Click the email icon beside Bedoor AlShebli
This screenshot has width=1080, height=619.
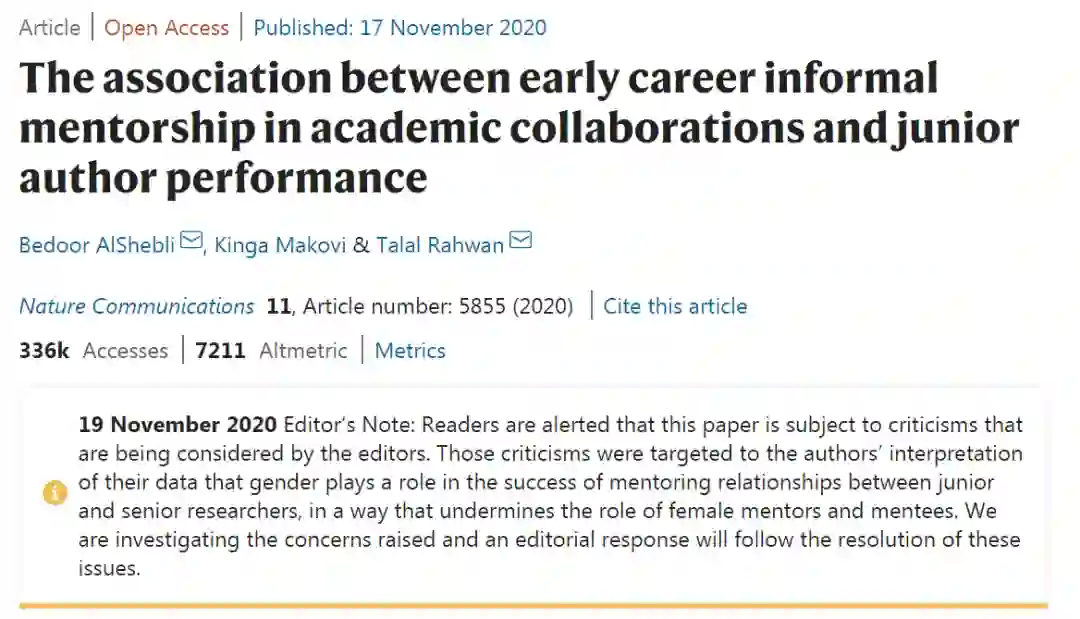click(x=191, y=242)
